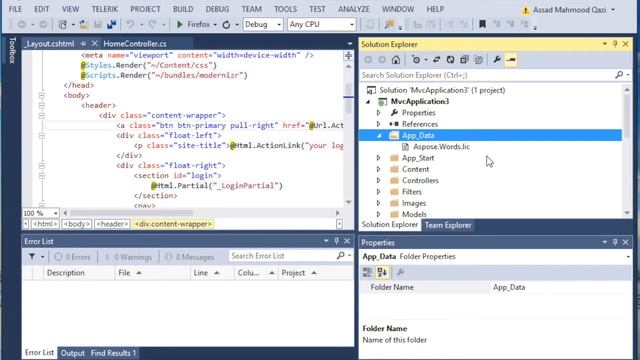Click the <div.content-wrapper> breadcrumb
The width and height of the screenshot is (640, 360).
pyautogui.click(x=173, y=224)
